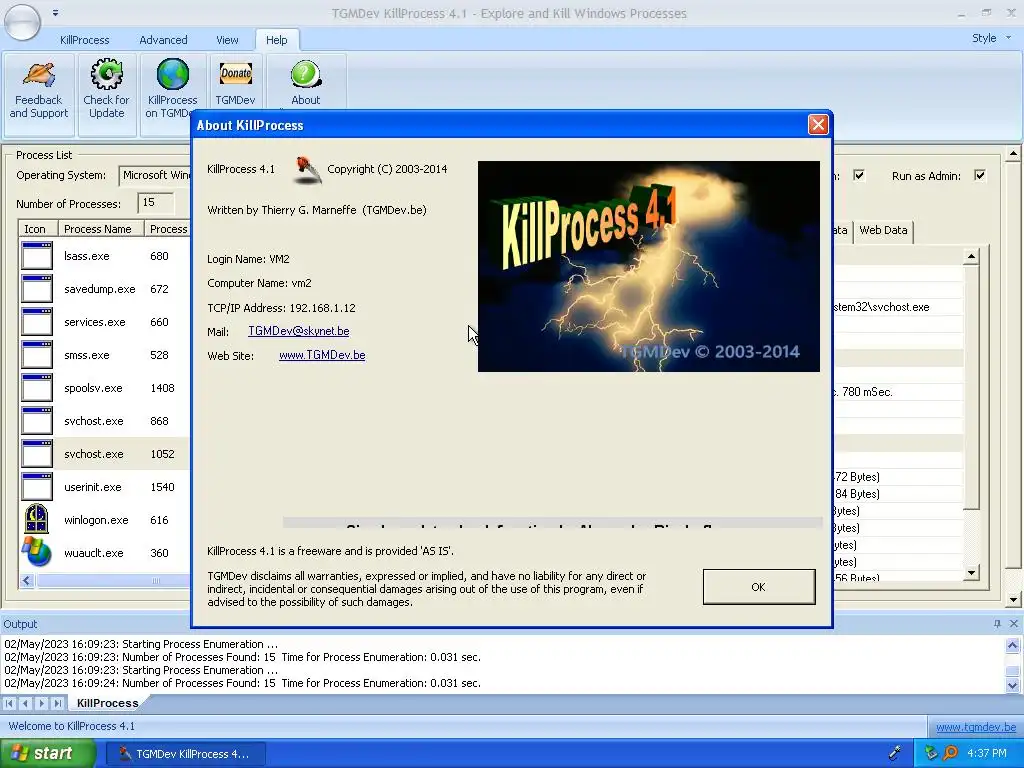The width and height of the screenshot is (1024, 768).
Task: Click the Output panel pin icon
Action: (x=997, y=624)
